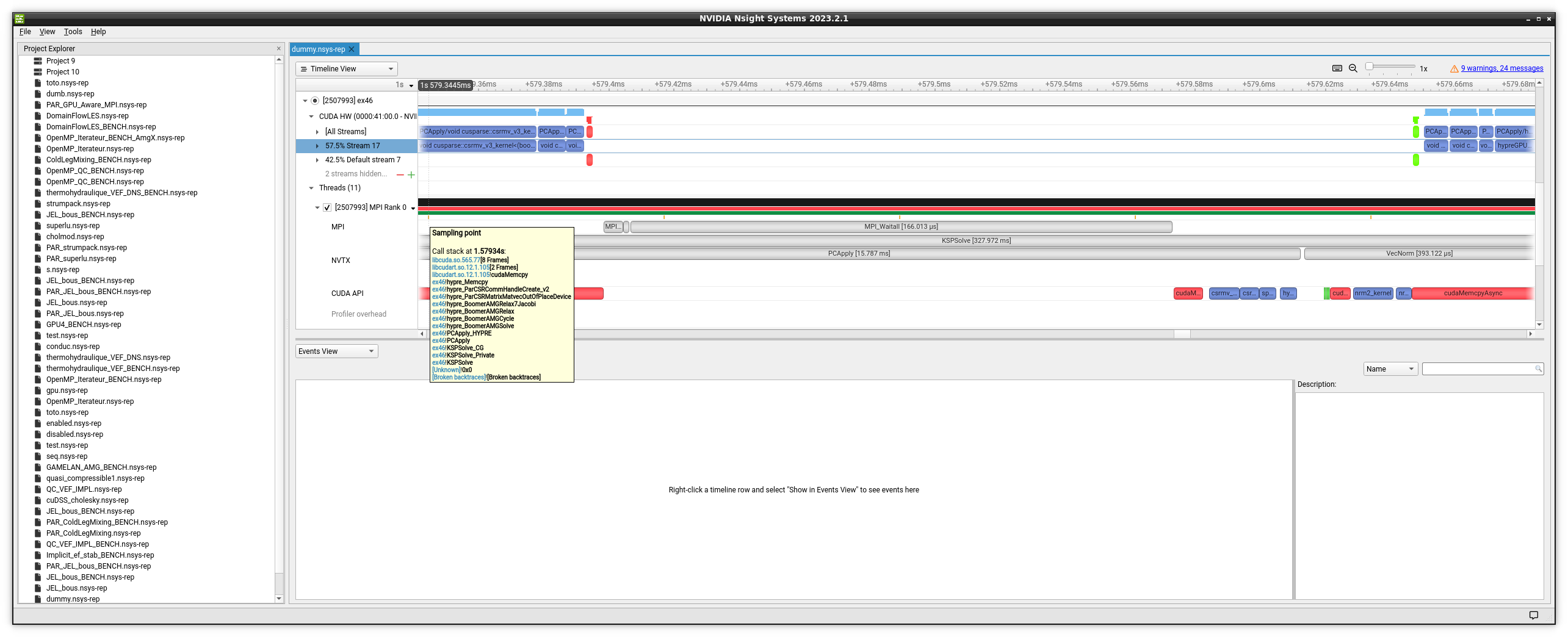Collapse the MPI Rank 0 thread row

317,207
